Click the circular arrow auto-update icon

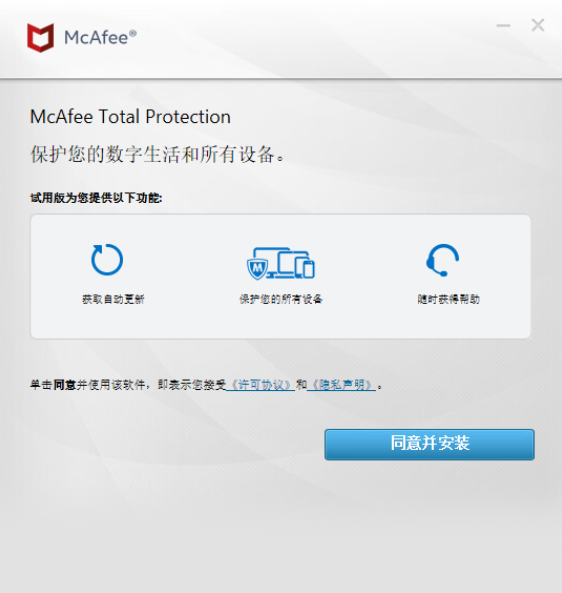[x=107, y=259]
